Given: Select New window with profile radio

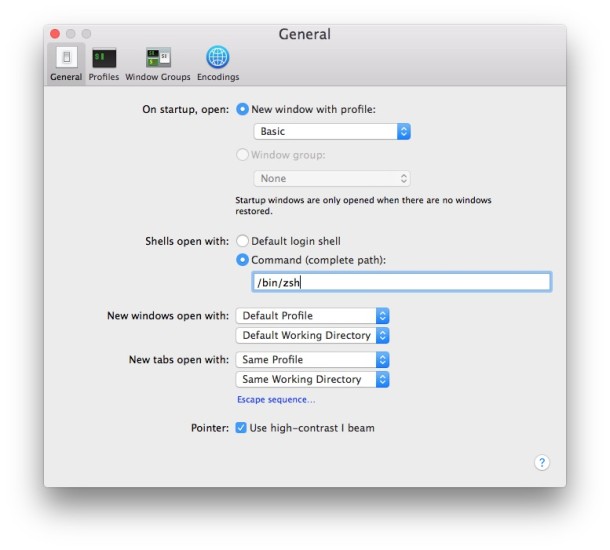Looking at the screenshot, I should click(x=242, y=109).
